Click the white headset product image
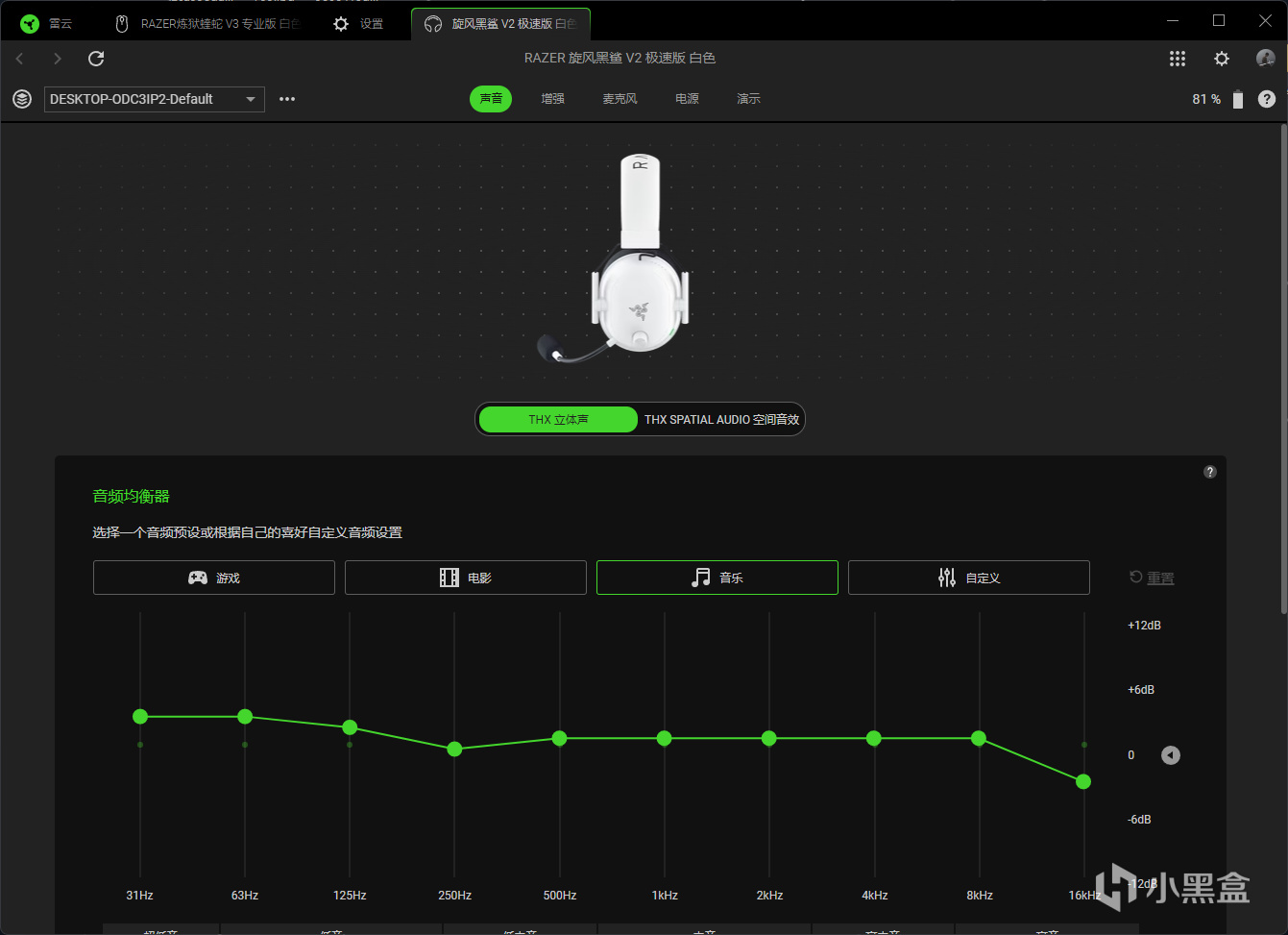This screenshot has width=1288, height=935. pyautogui.click(x=615, y=258)
